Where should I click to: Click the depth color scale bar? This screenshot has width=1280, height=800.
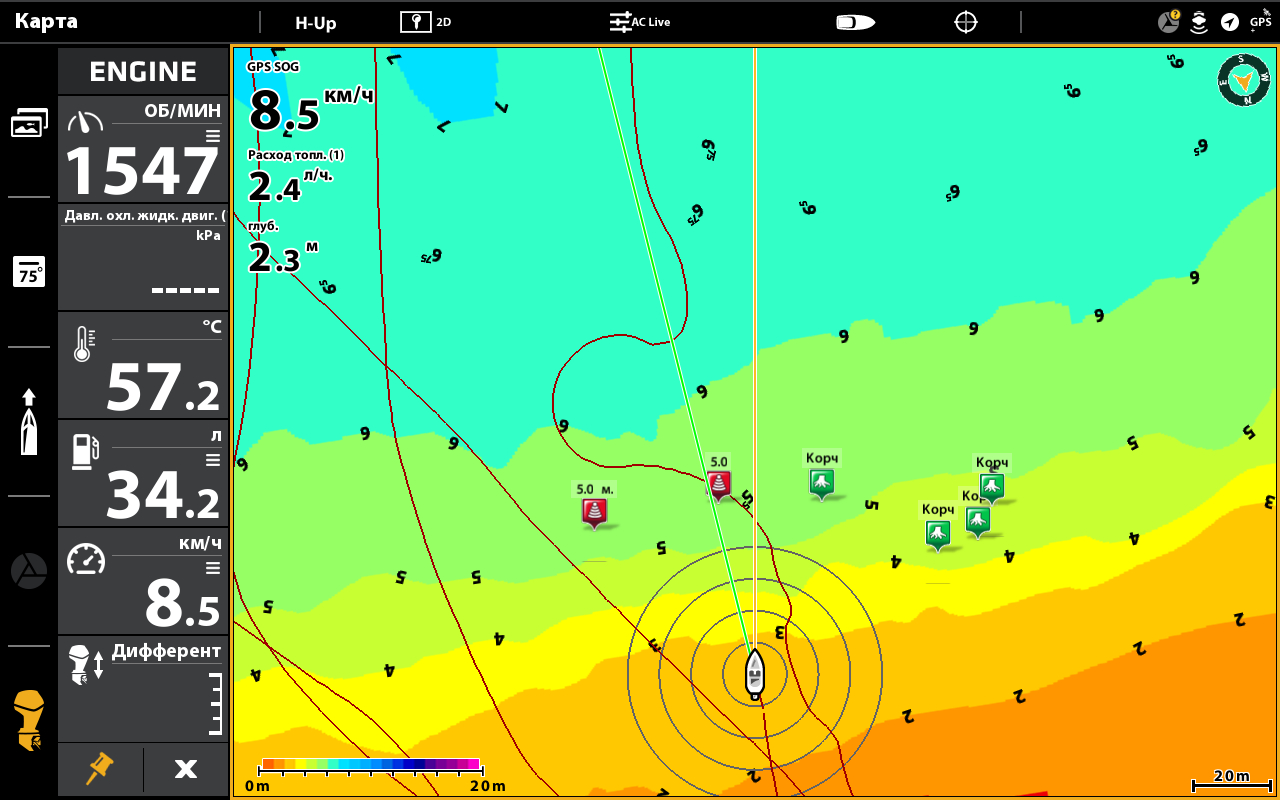[370, 765]
